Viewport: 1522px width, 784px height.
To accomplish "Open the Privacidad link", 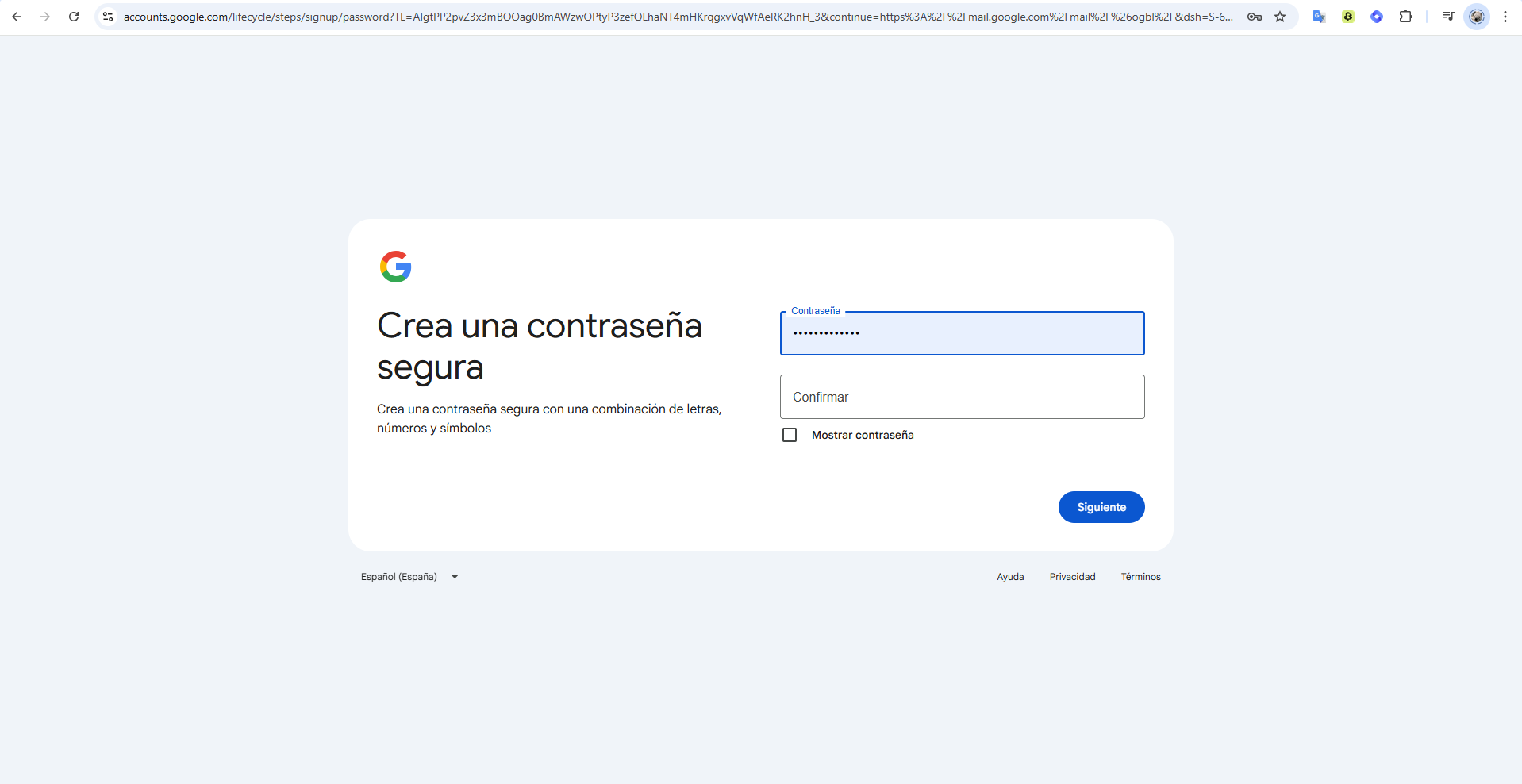I will [x=1072, y=577].
